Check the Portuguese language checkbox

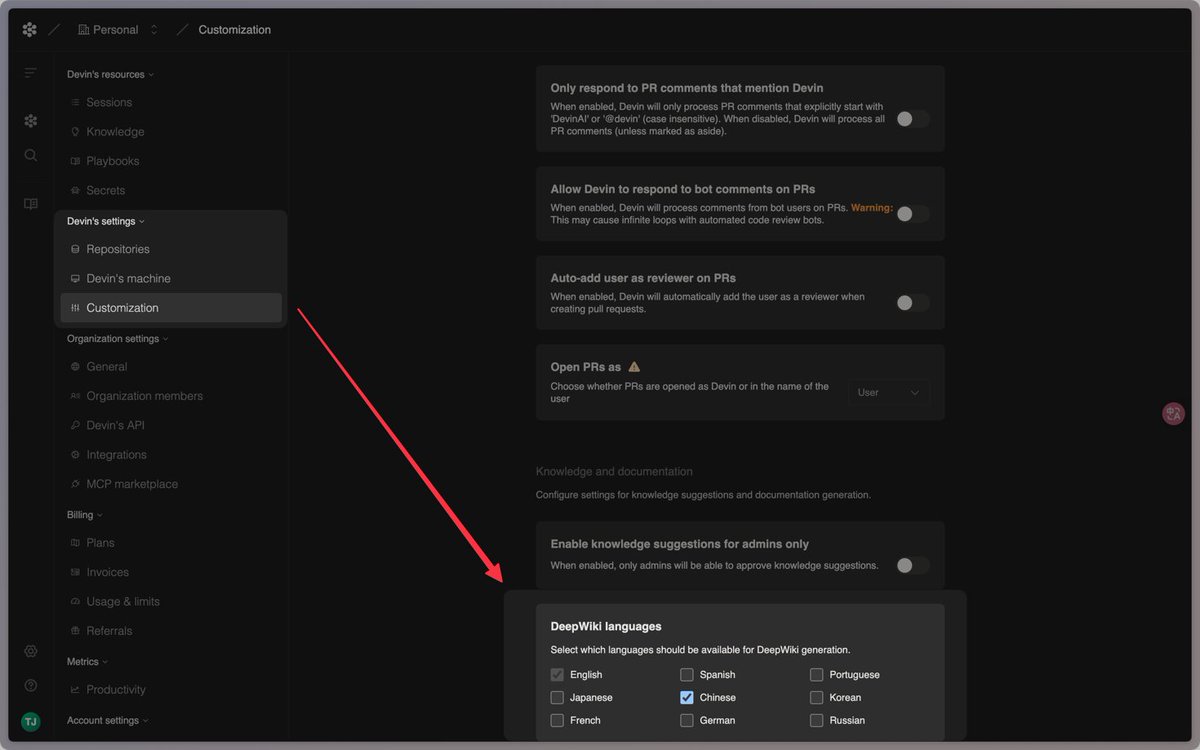(817, 675)
